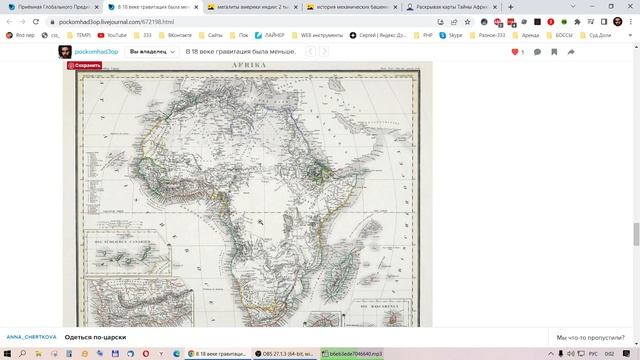The image size is (640, 360).
Task: Open the Chrome three-dot menu
Action: pyautogui.click(x=631, y=22)
